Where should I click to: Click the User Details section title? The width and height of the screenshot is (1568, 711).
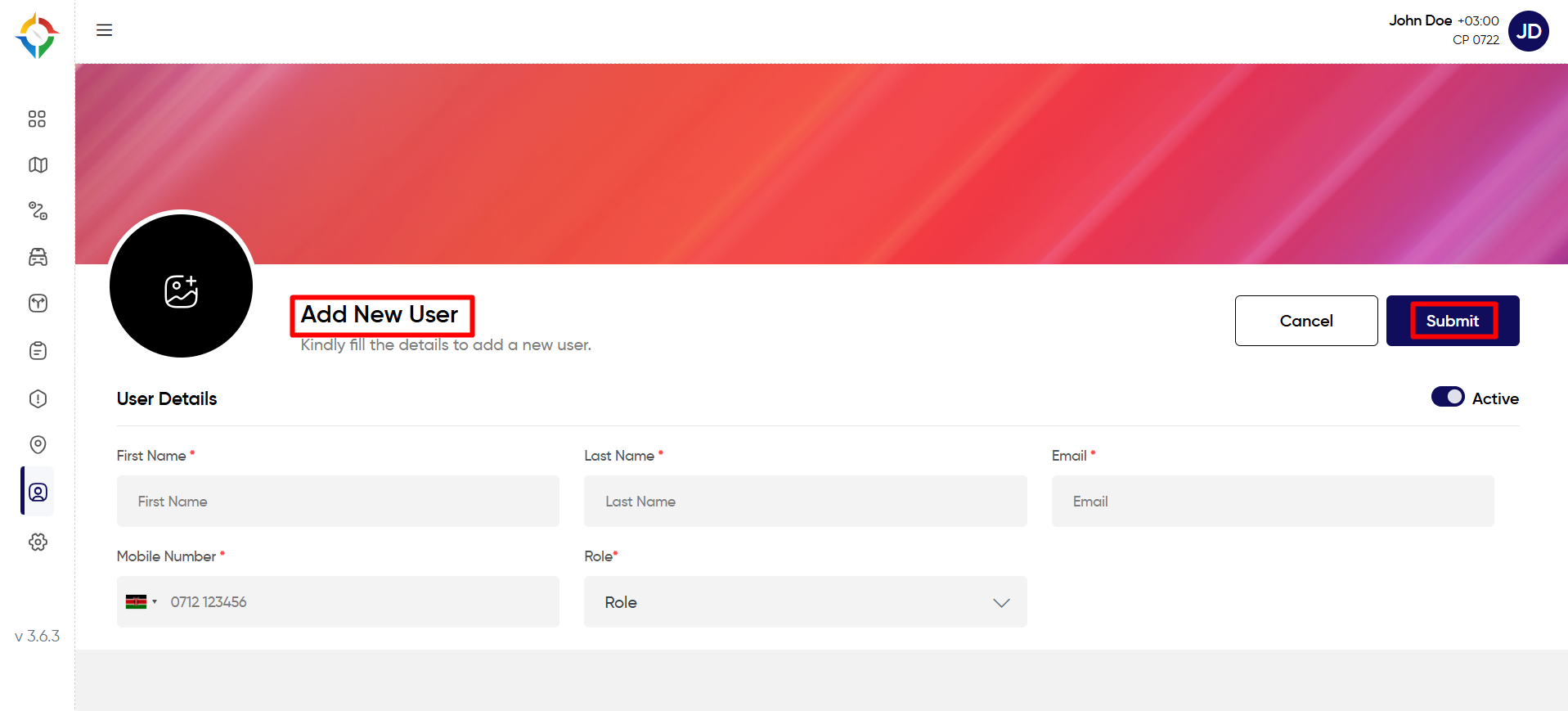click(x=167, y=398)
